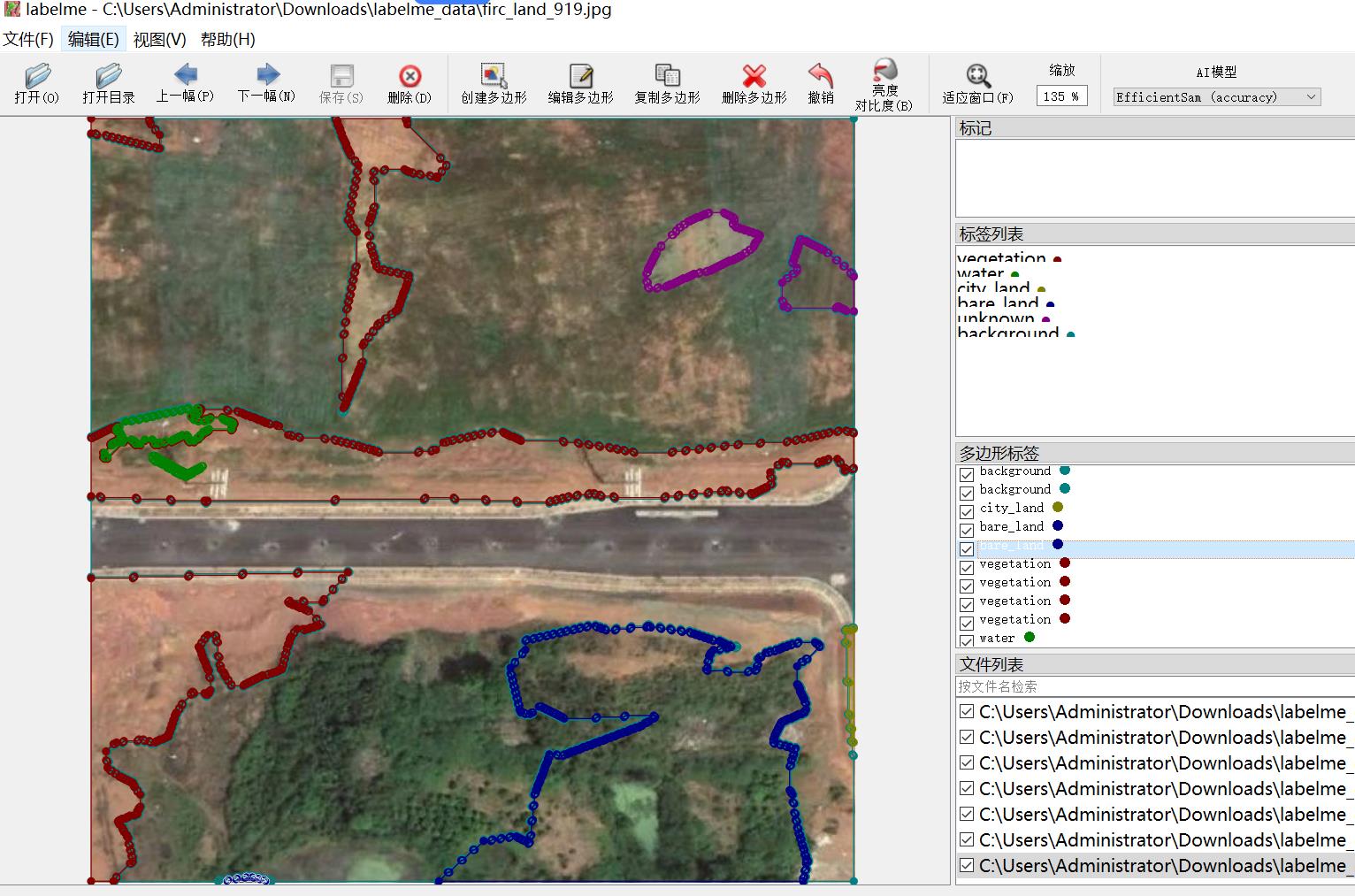Uncheck the first background polygon checkbox
Viewport: 1355px width, 896px height.
pyautogui.click(x=967, y=475)
